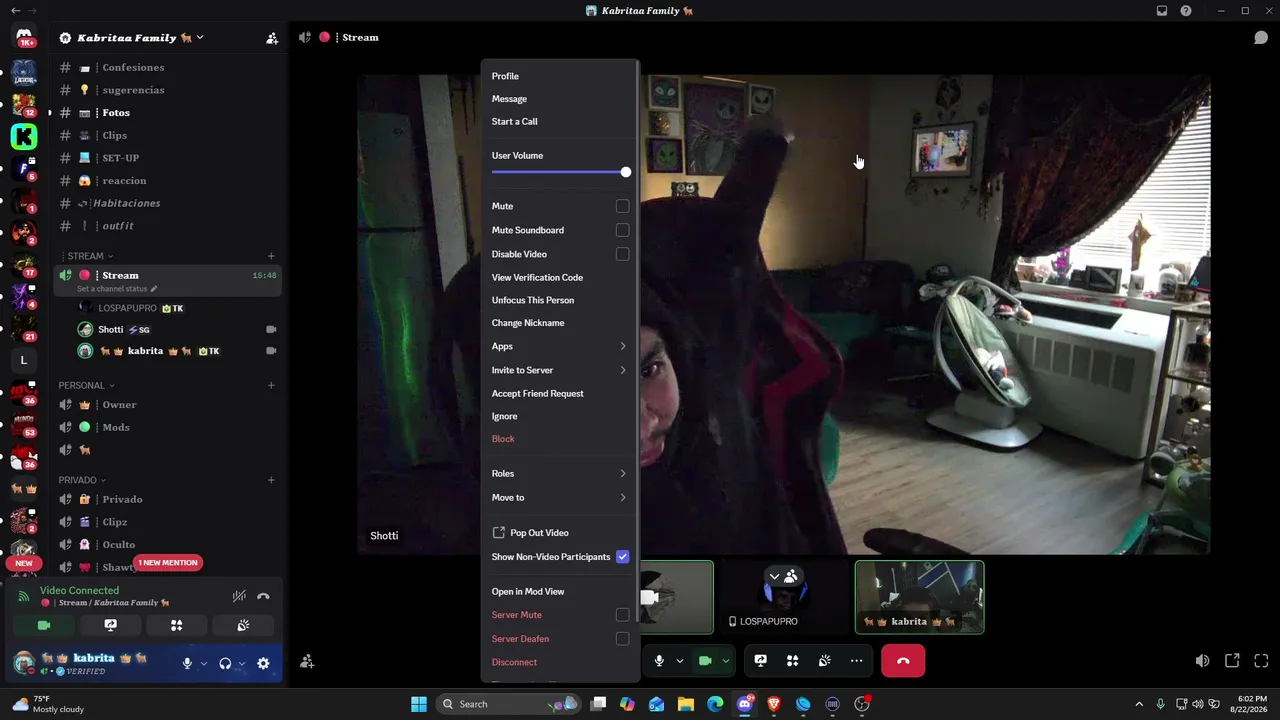Viewport: 1280px width, 720px height.
Task: Collapse the PERSONAL category
Action: [86, 385]
